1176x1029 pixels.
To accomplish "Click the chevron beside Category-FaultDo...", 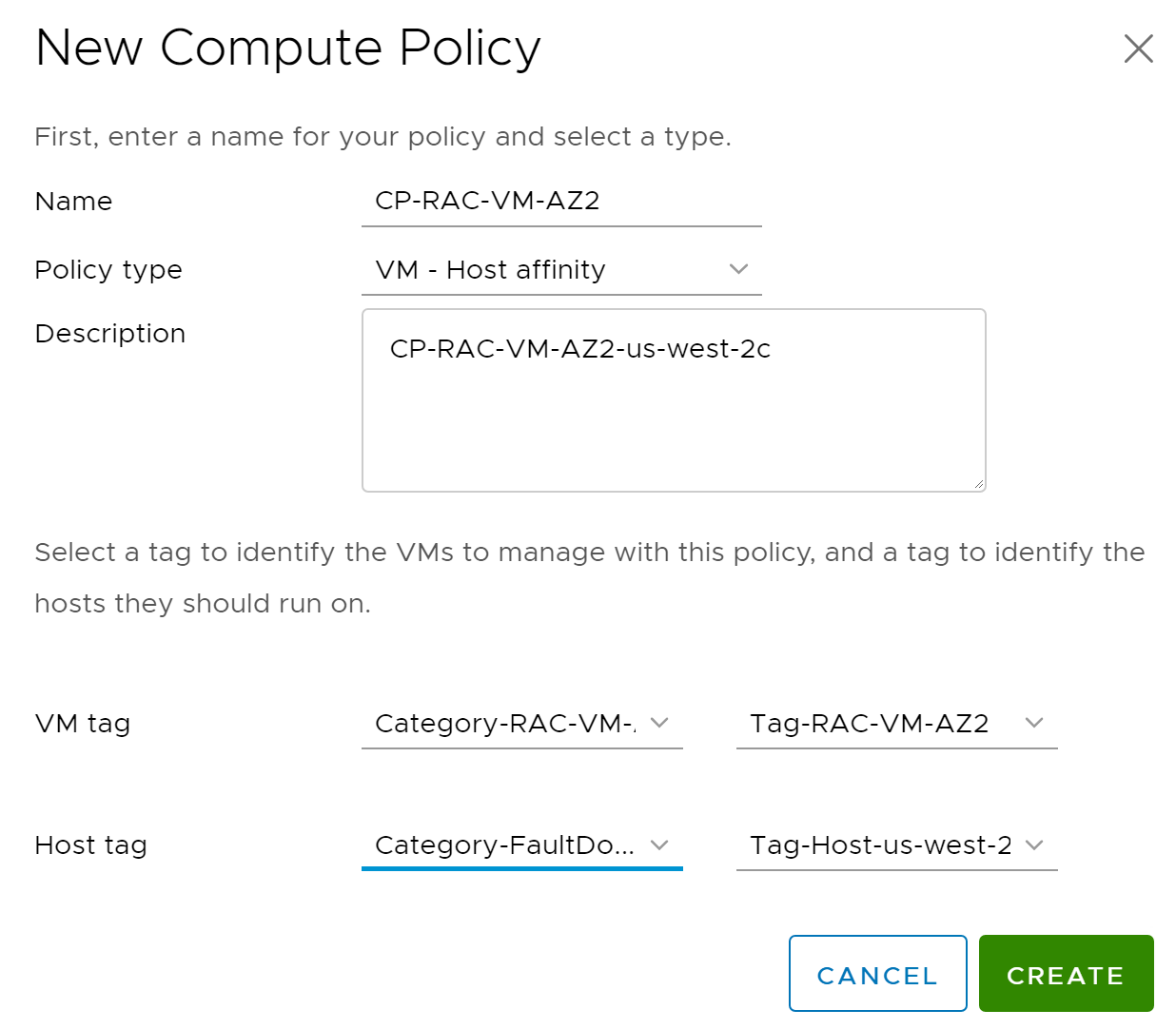I will 659,845.
